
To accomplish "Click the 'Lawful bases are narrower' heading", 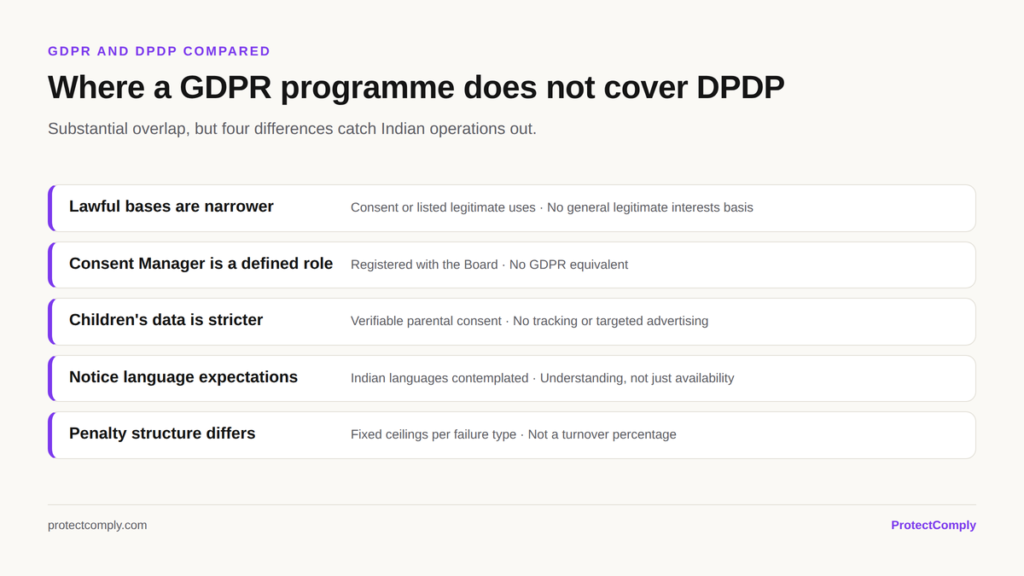I will (x=171, y=206).
